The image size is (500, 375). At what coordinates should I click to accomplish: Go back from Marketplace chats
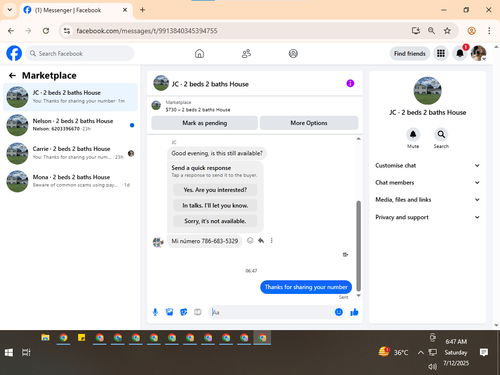12,76
